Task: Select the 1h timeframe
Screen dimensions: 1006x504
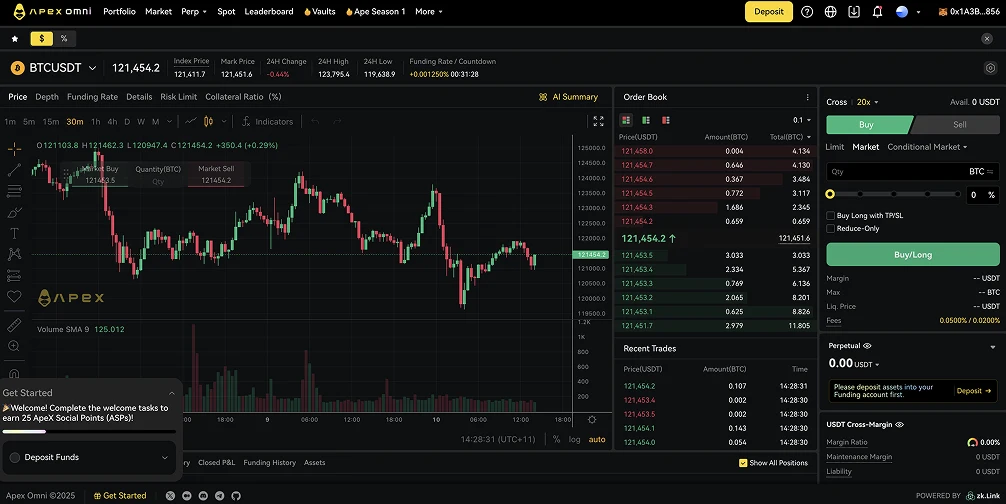Action: click(96, 121)
